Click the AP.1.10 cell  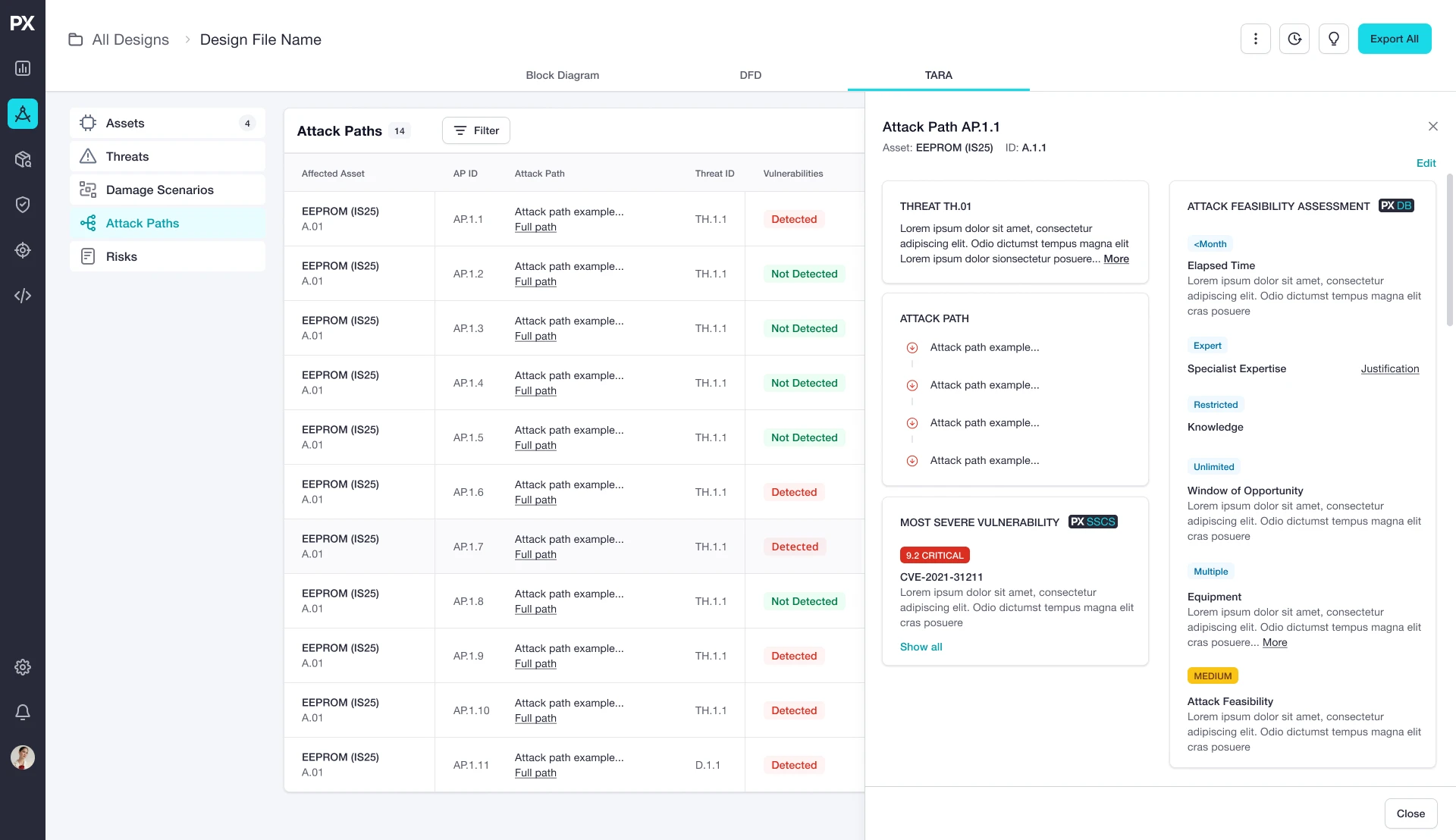[x=472, y=710]
